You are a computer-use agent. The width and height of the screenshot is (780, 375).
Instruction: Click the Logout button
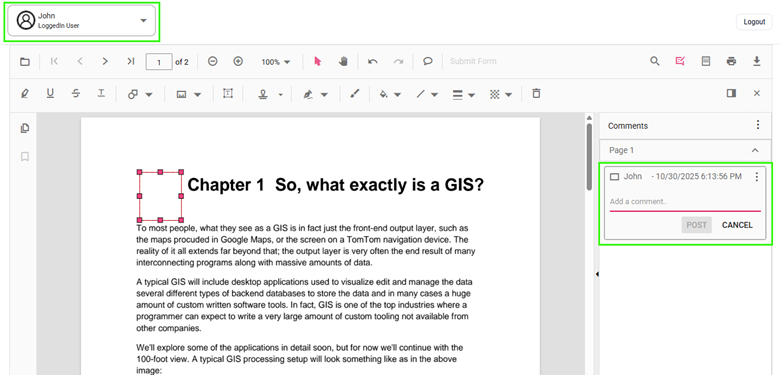[x=754, y=22]
